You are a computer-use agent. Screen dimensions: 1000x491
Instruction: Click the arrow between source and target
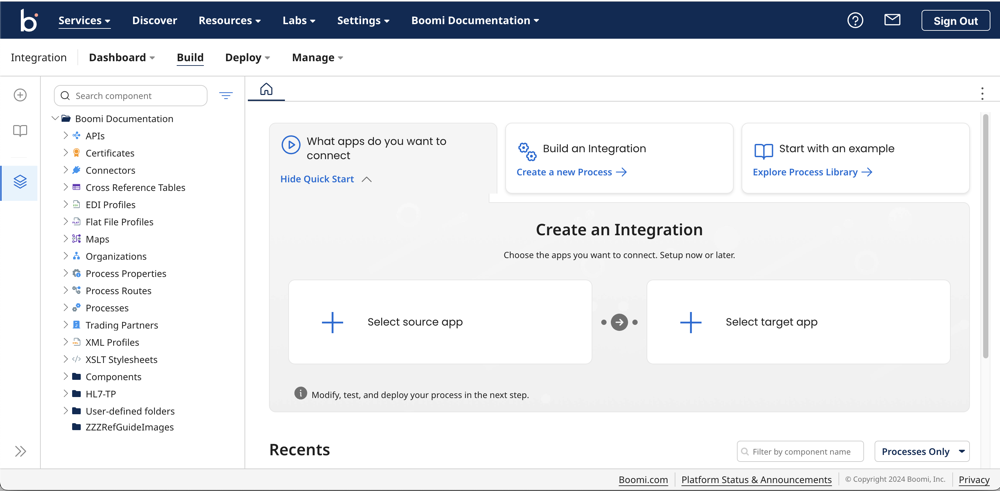pos(619,322)
